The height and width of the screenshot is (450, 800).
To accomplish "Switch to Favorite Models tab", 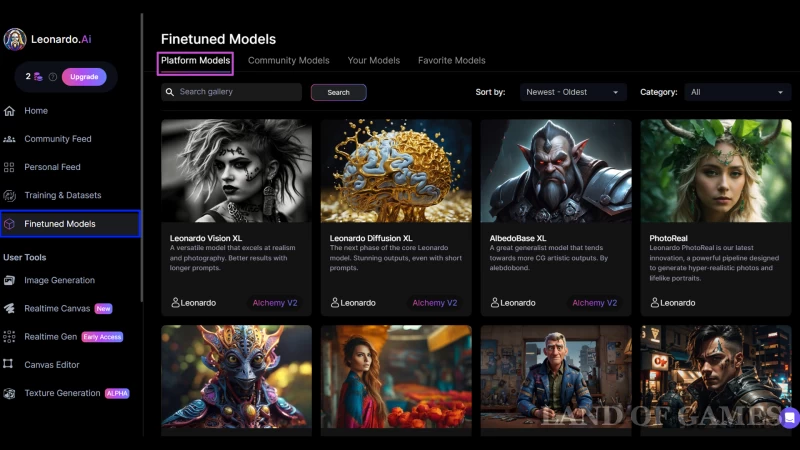I will tap(451, 61).
